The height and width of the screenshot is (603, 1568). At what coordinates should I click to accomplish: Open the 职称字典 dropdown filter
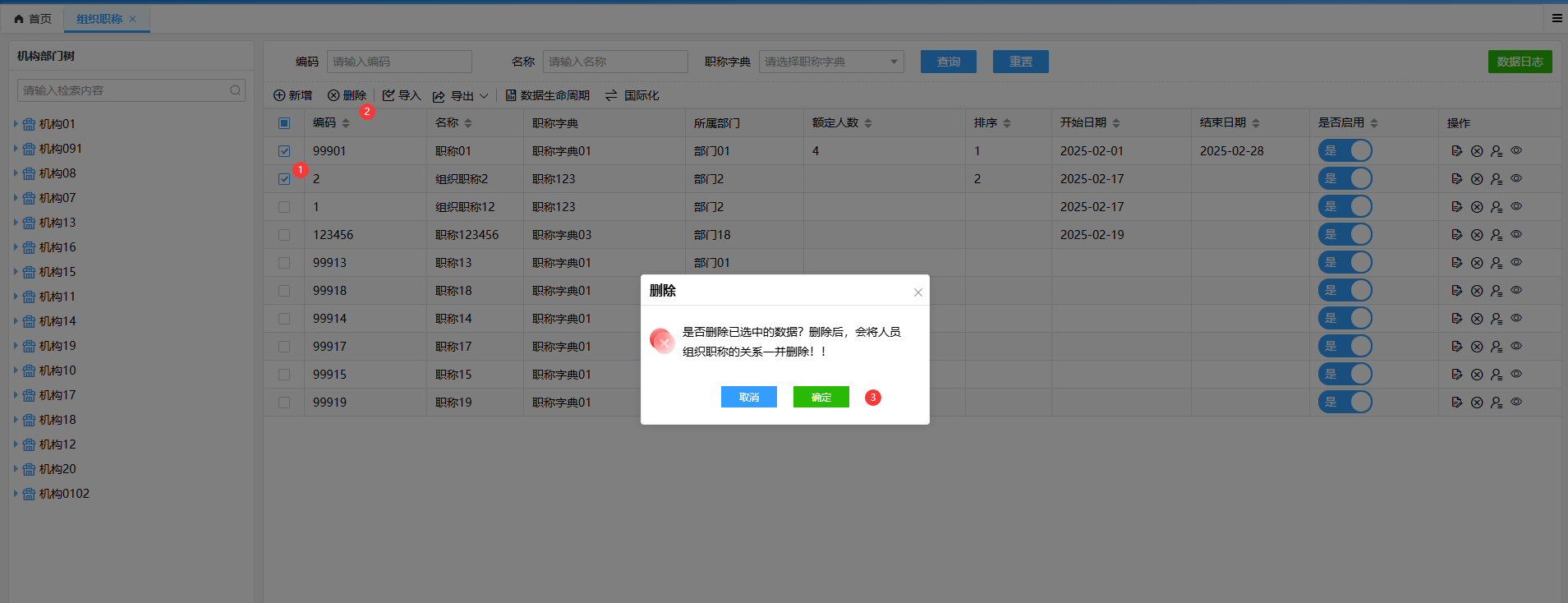pyautogui.click(x=830, y=62)
